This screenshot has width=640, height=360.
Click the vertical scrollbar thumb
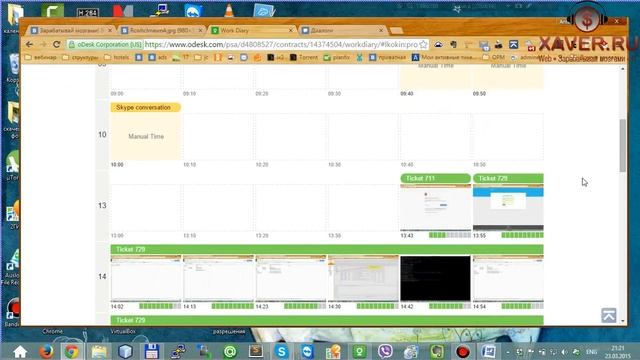[x=622, y=145]
